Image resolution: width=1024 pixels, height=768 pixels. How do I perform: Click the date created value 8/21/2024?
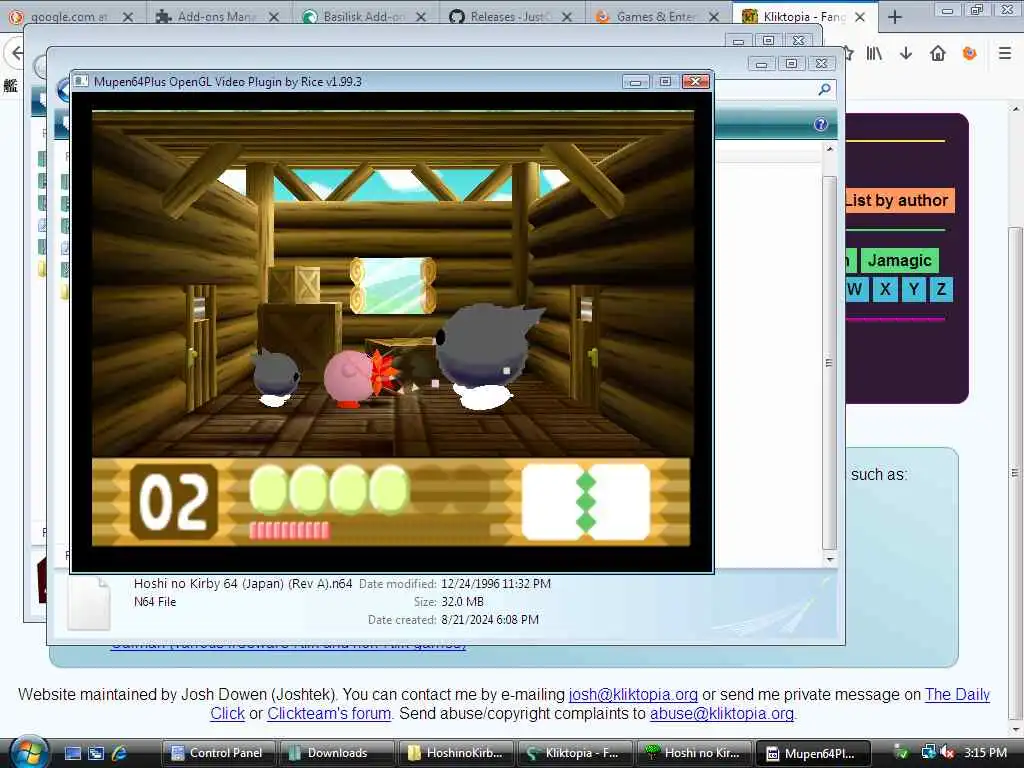pos(490,620)
